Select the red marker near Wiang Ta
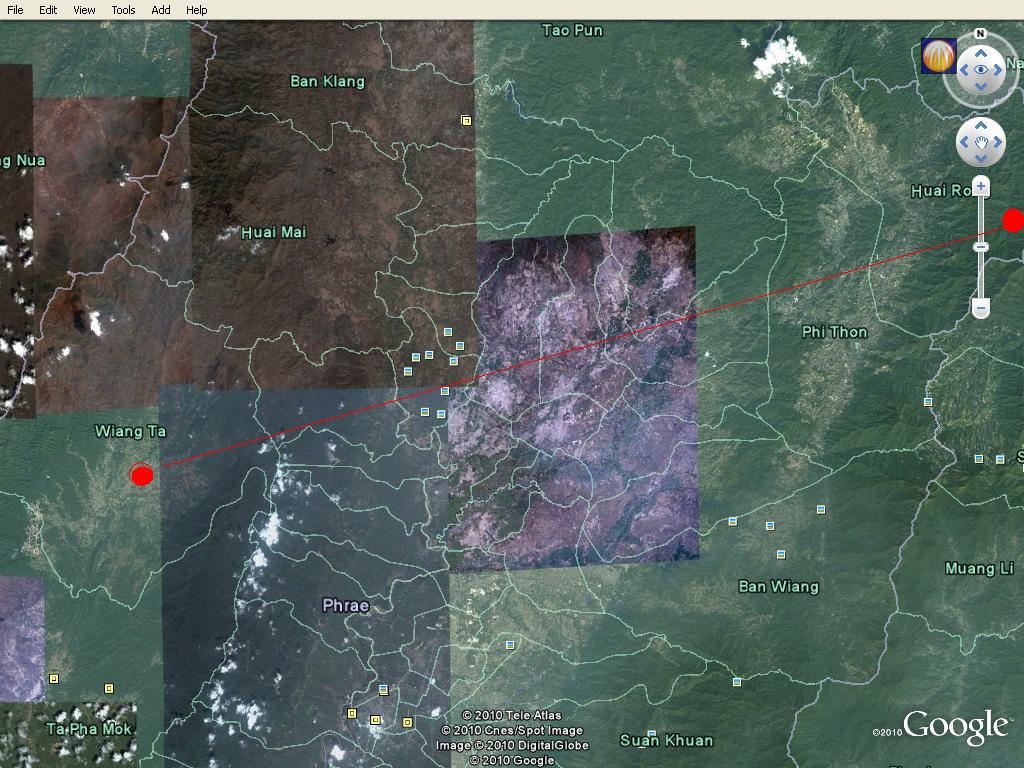The height and width of the screenshot is (768, 1024). tap(142, 475)
